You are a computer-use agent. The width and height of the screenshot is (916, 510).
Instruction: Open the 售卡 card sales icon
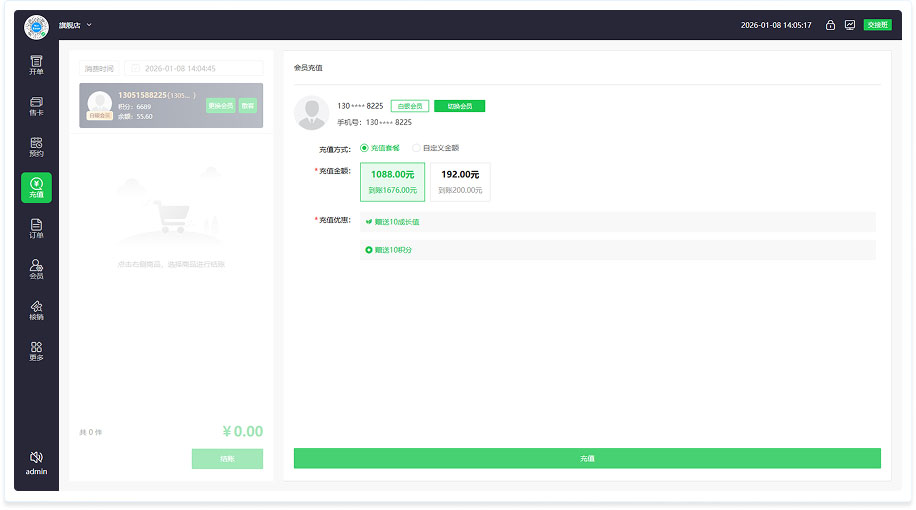point(36,106)
